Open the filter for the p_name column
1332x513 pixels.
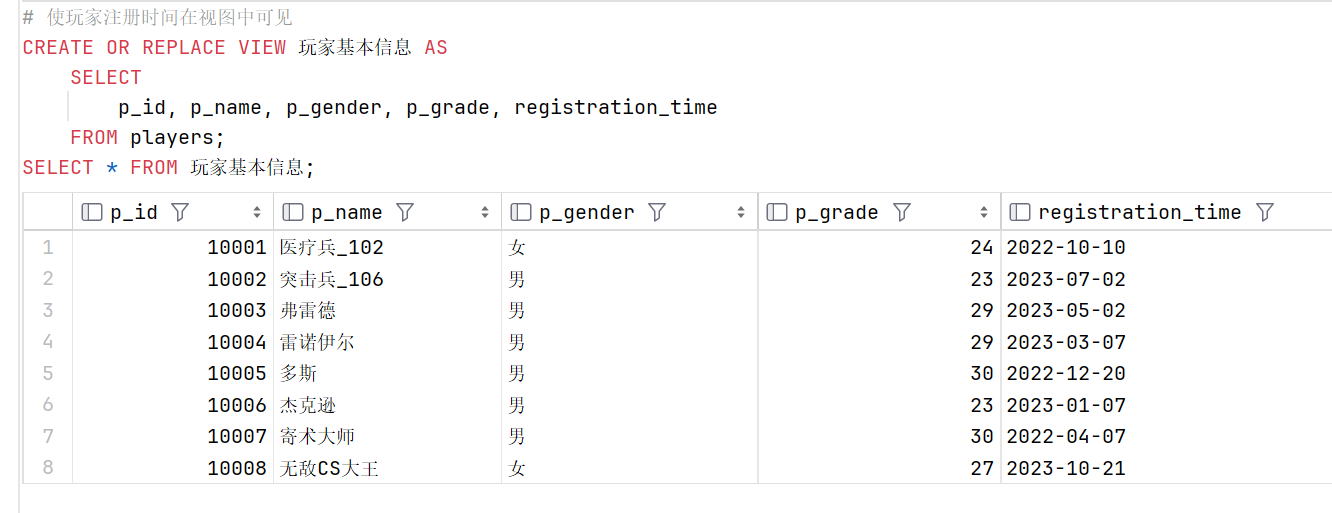pos(405,212)
